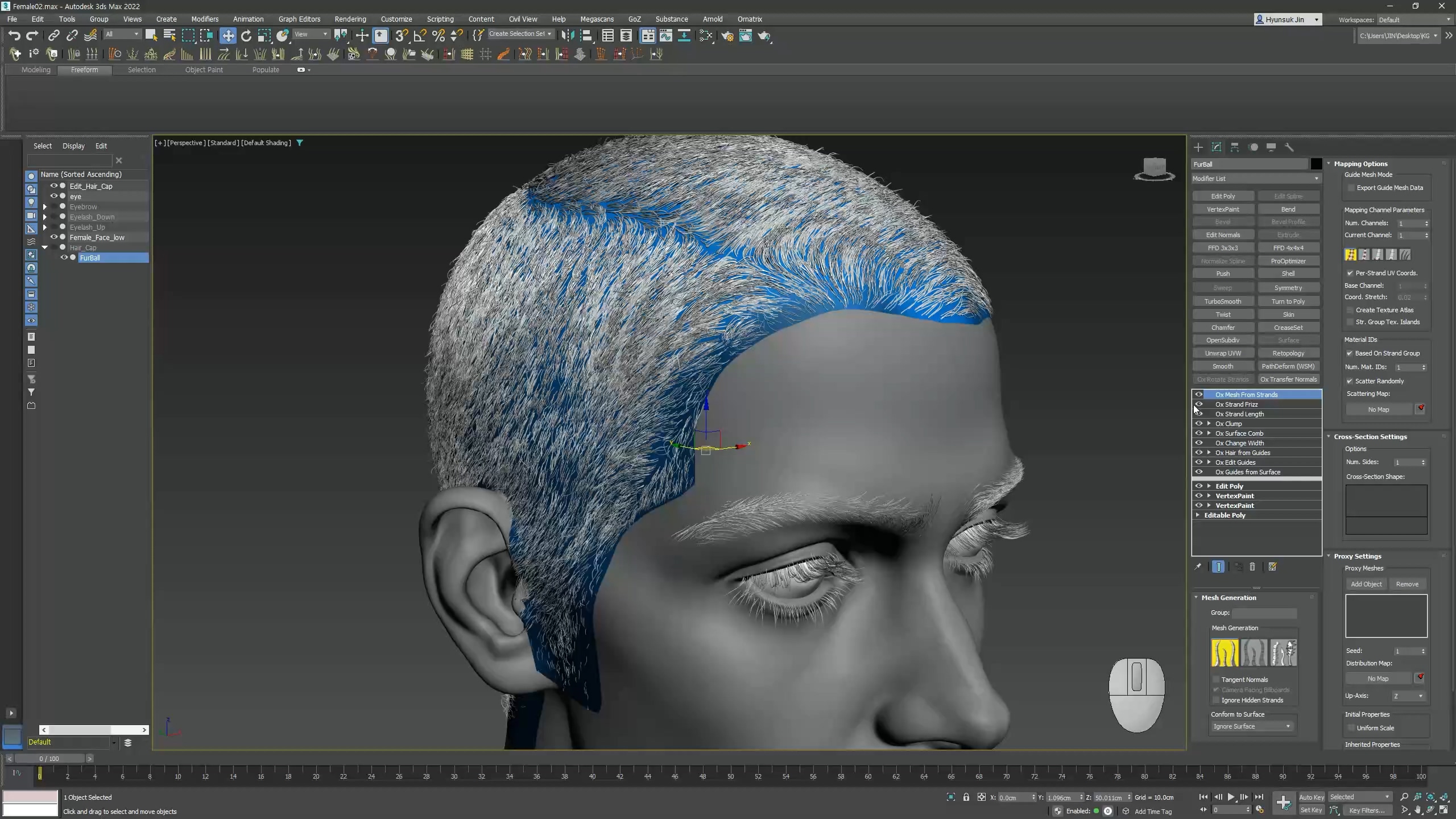
Task: Click the Pin Stack icon
Action: tap(1198, 567)
